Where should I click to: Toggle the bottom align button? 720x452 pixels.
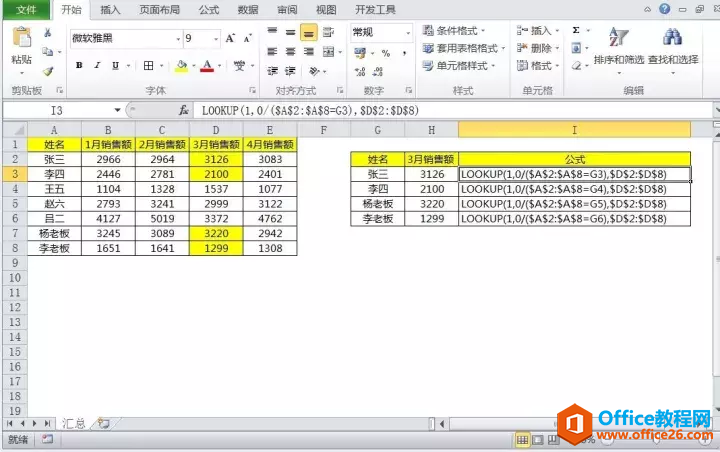[309, 33]
